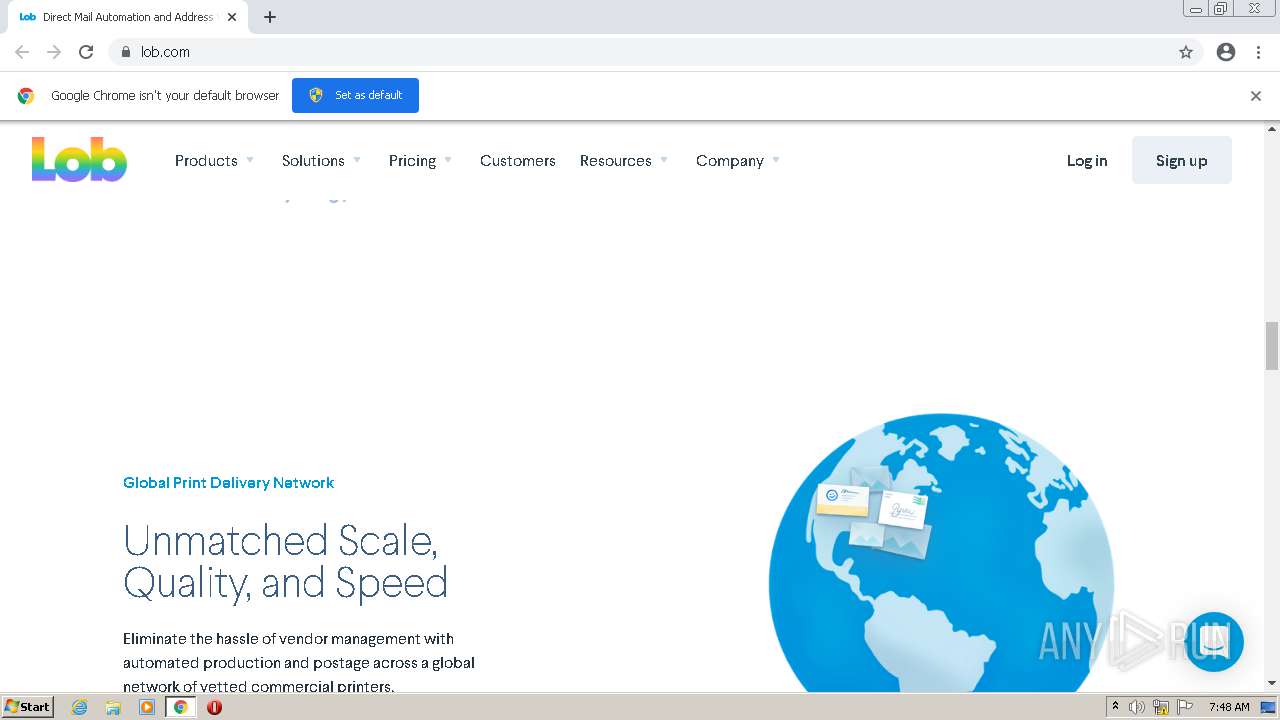
Task: Open red Opera icon in taskbar
Action: 214,707
